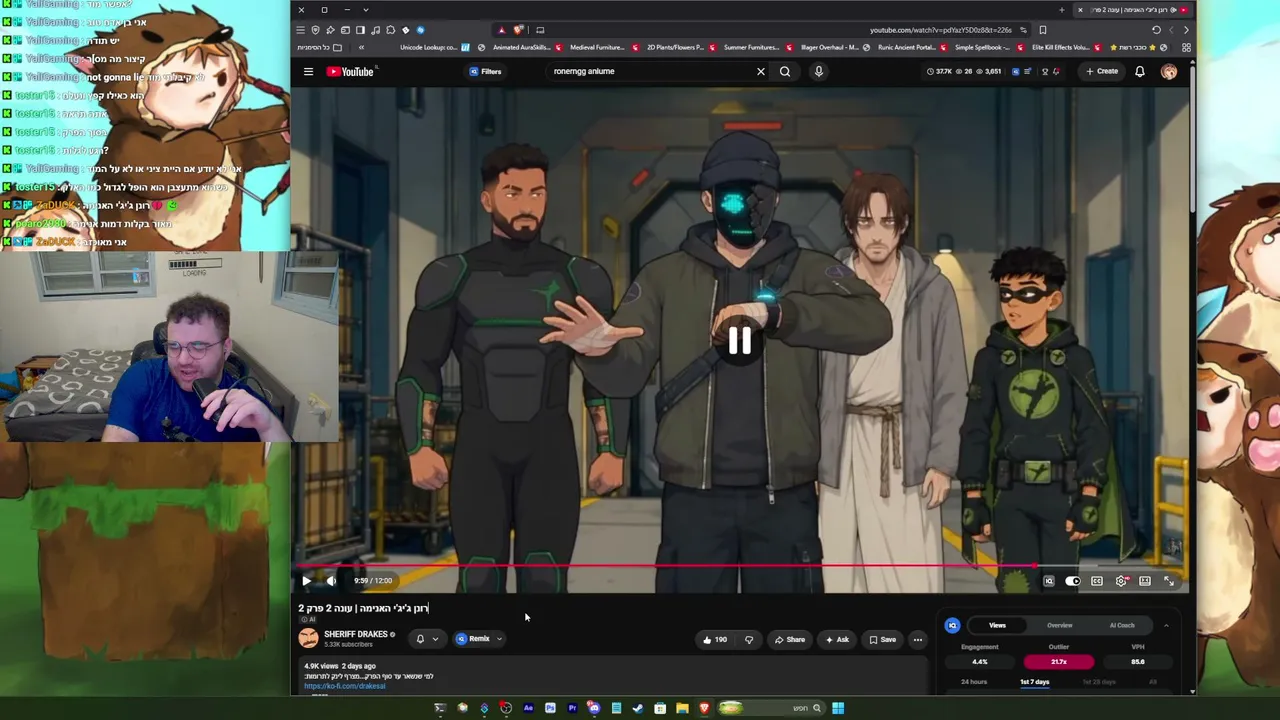Viewport: 1280px width, 720px height.
Task: Open Premiere Pro from the taskbar
Action: click(572, 709)
